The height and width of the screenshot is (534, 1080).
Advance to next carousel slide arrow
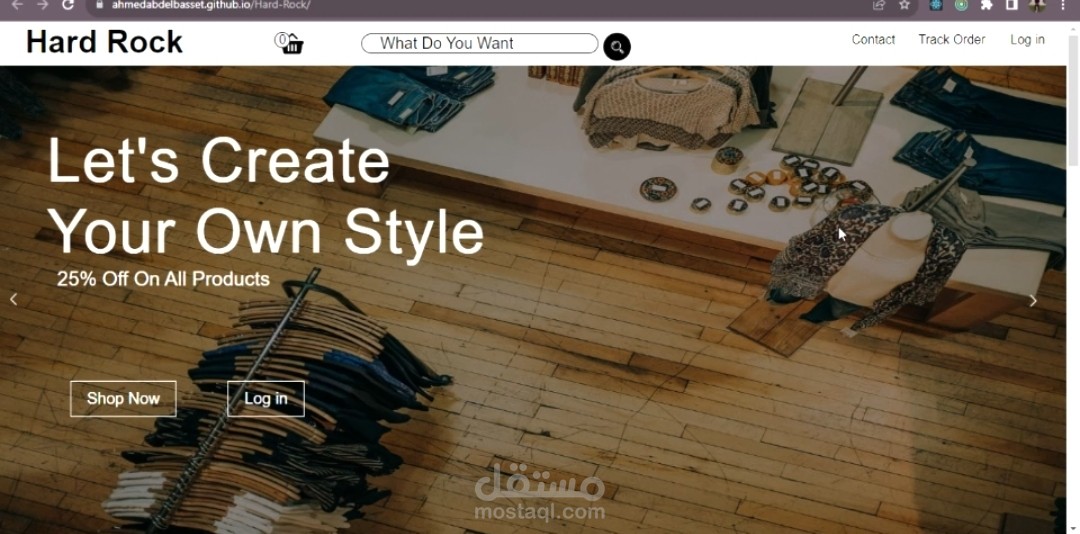tap(1032, 300)
